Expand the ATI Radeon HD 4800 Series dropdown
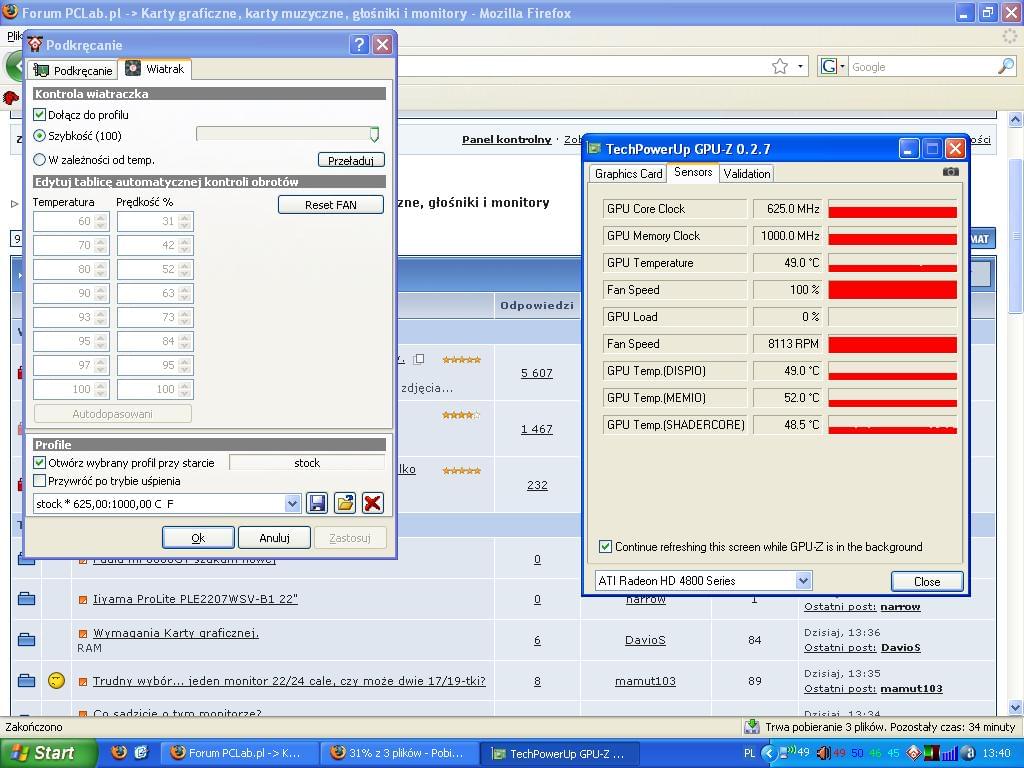 point(803,581)
